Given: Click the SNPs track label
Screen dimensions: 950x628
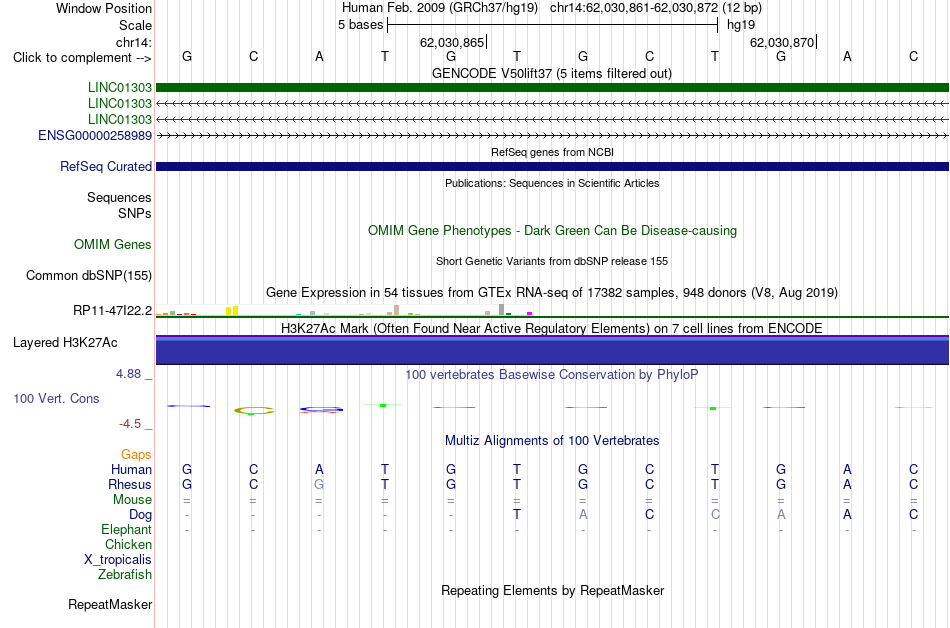Looking at the screenshot, I should [135, 213].
